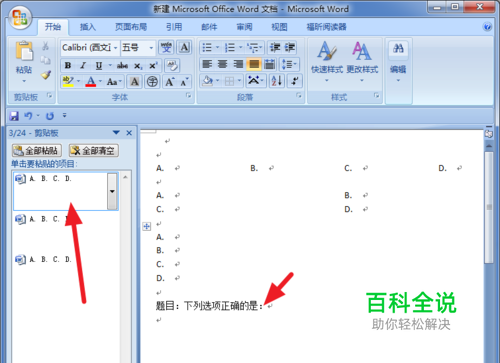Viewport: 500px width, 363px height.
Task: Switch to the 审阅 tab
Action: pos(244,27)
